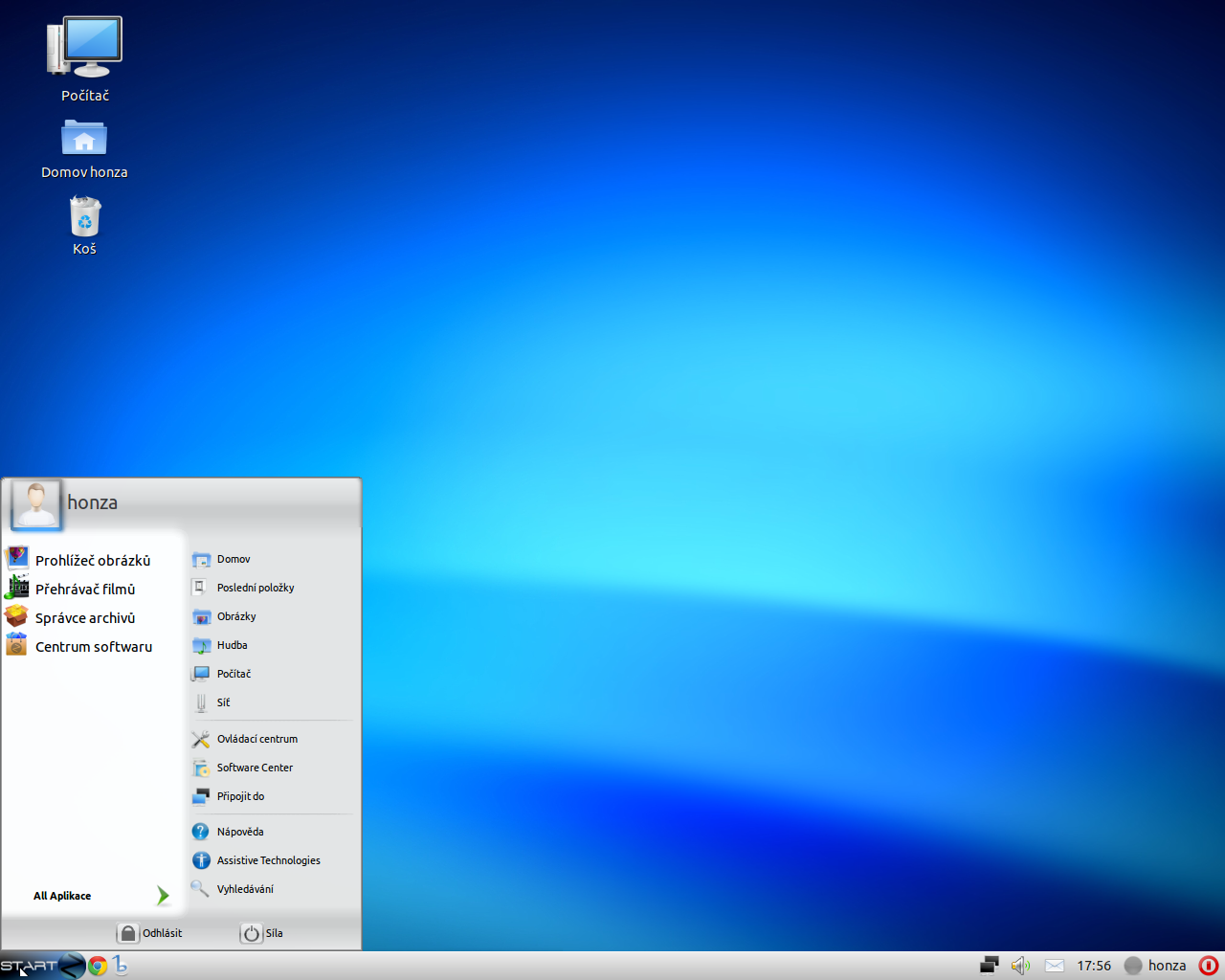Click the 17:56 clock in the panel
1225x980 pixels.
1094,966
